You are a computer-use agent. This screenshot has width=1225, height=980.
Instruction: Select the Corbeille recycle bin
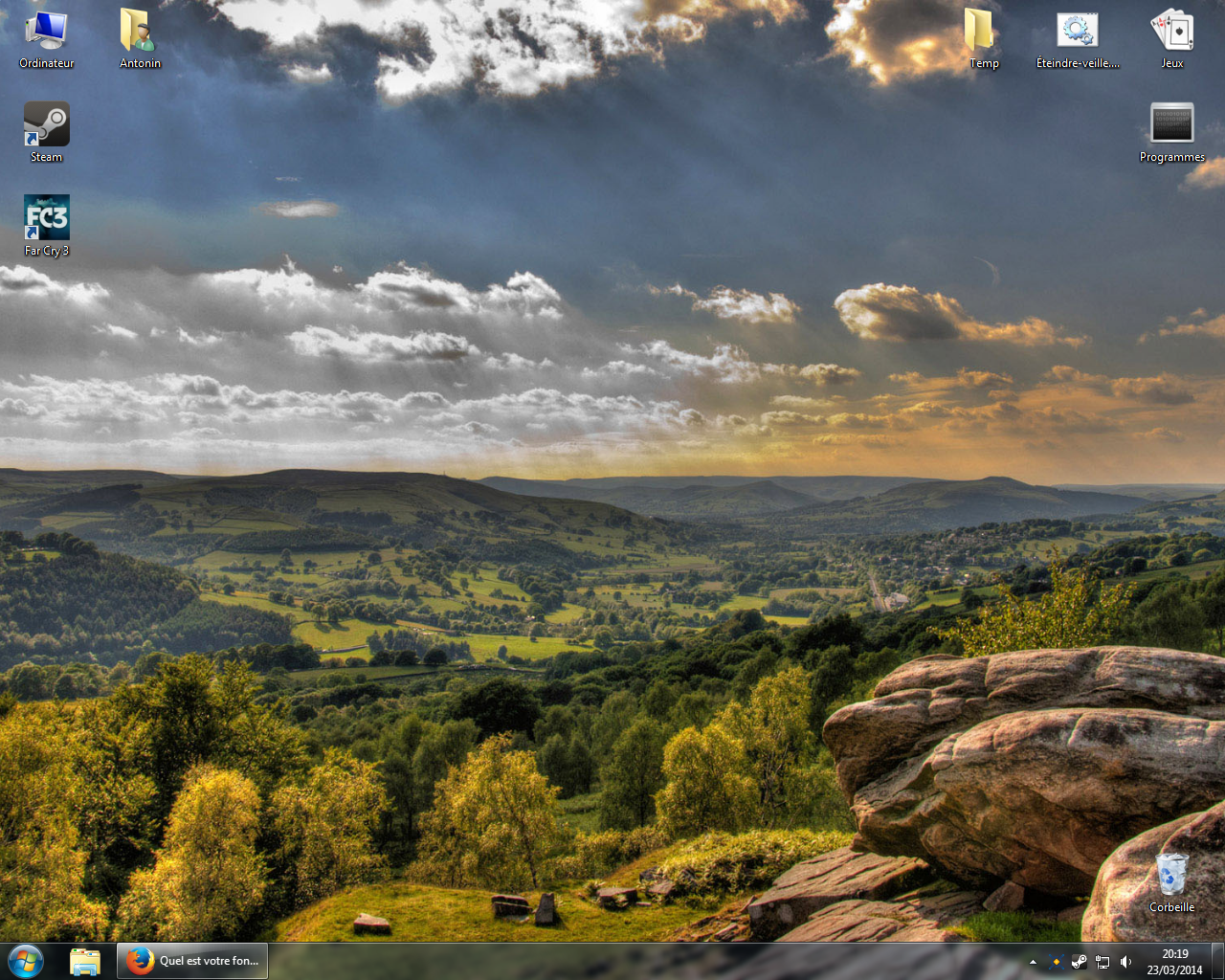pos(1171,875)
